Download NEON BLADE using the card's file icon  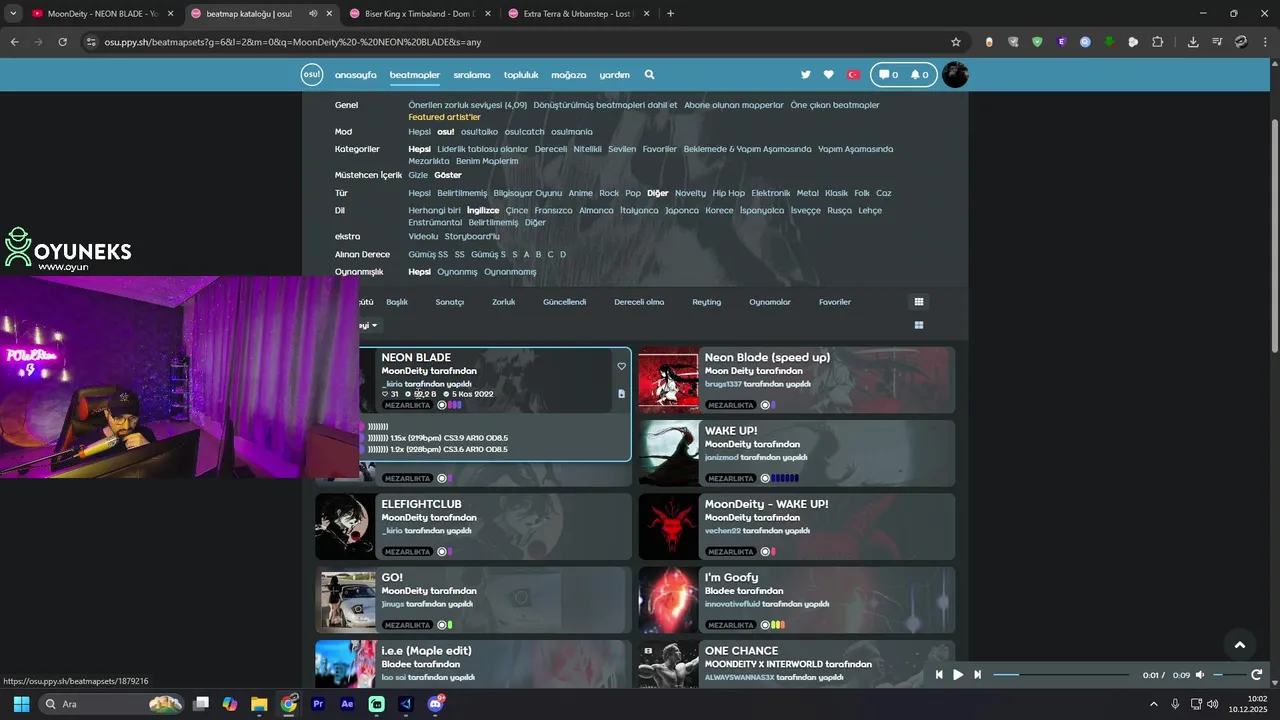tap(621, 394)
